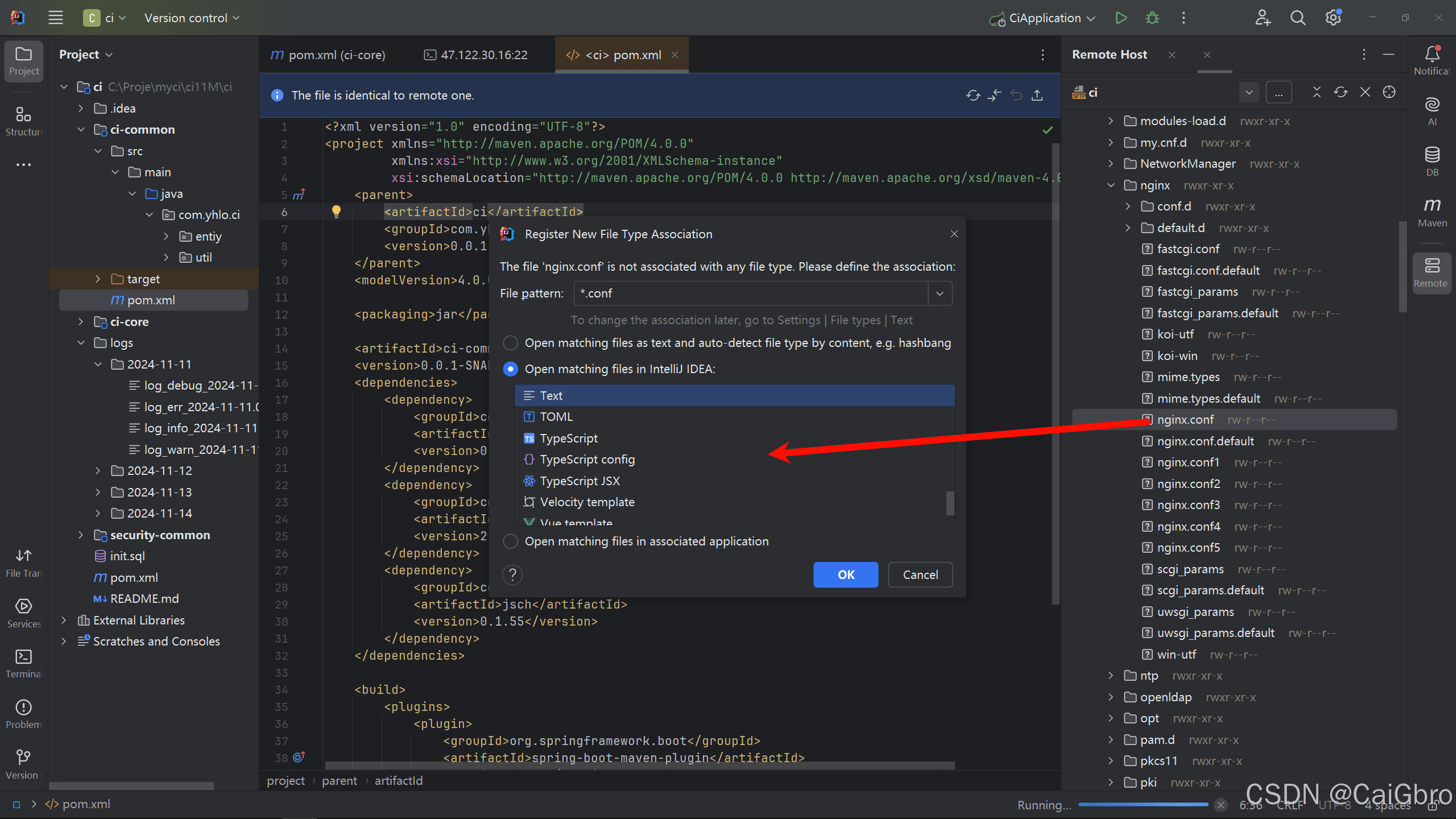Open the DB database tool window
The height and width of the screenshot is (819, 1456).
pyautogui.click(x=1432, y=161)
